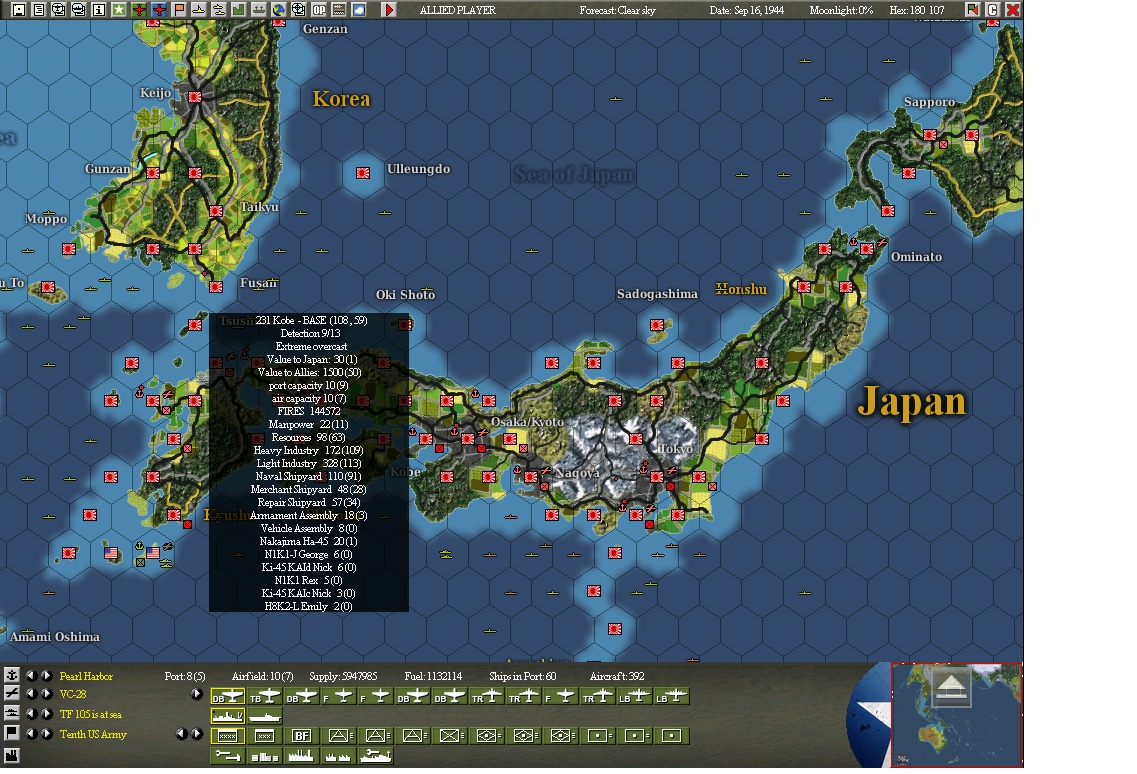Click the 'Ships in Port: 60' text
This screenshot has height=774, width=1137.
(x=522, y=676)
